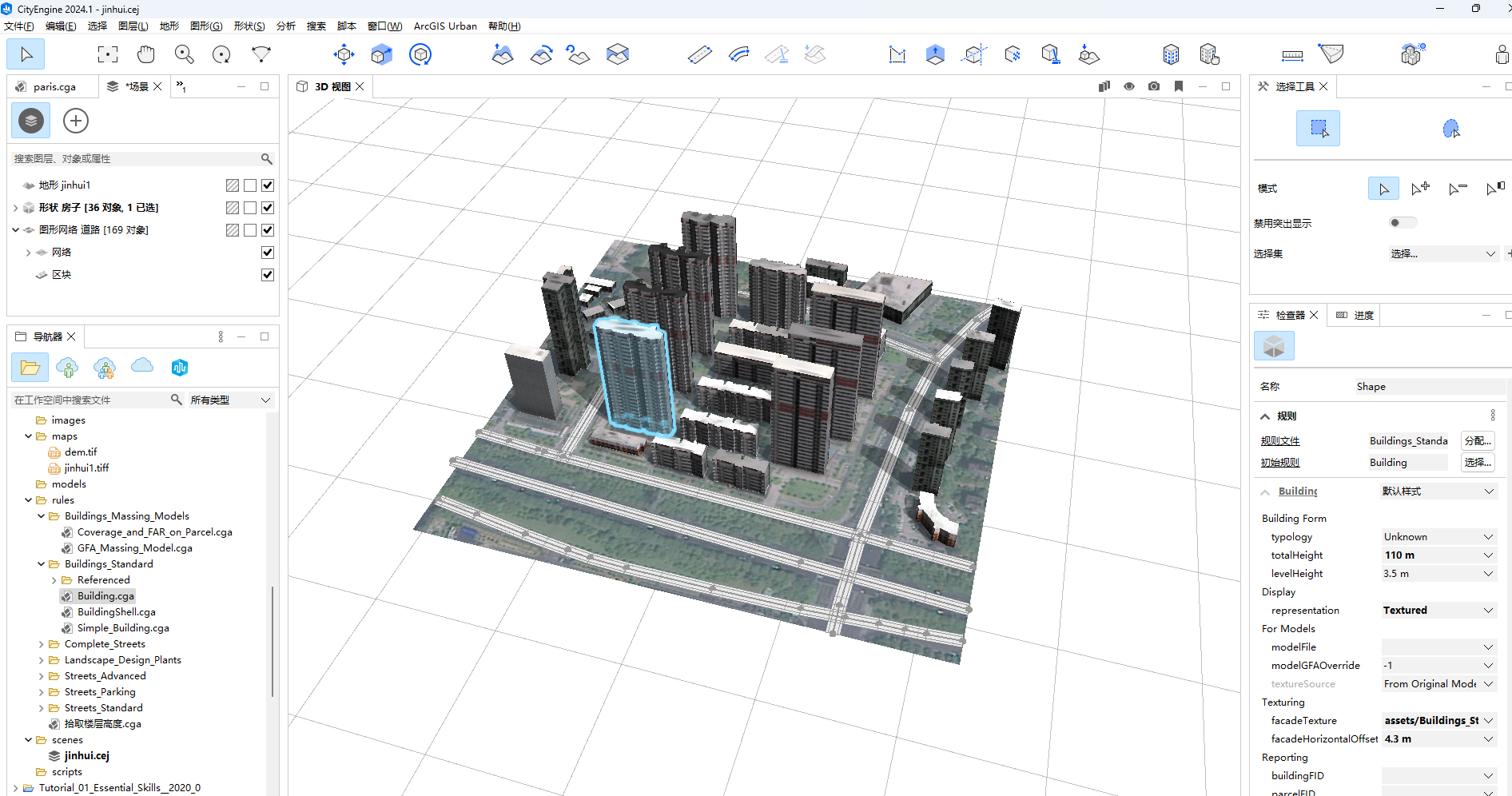
Task: Click the 规则文件 link
Action: [1280, 441]
